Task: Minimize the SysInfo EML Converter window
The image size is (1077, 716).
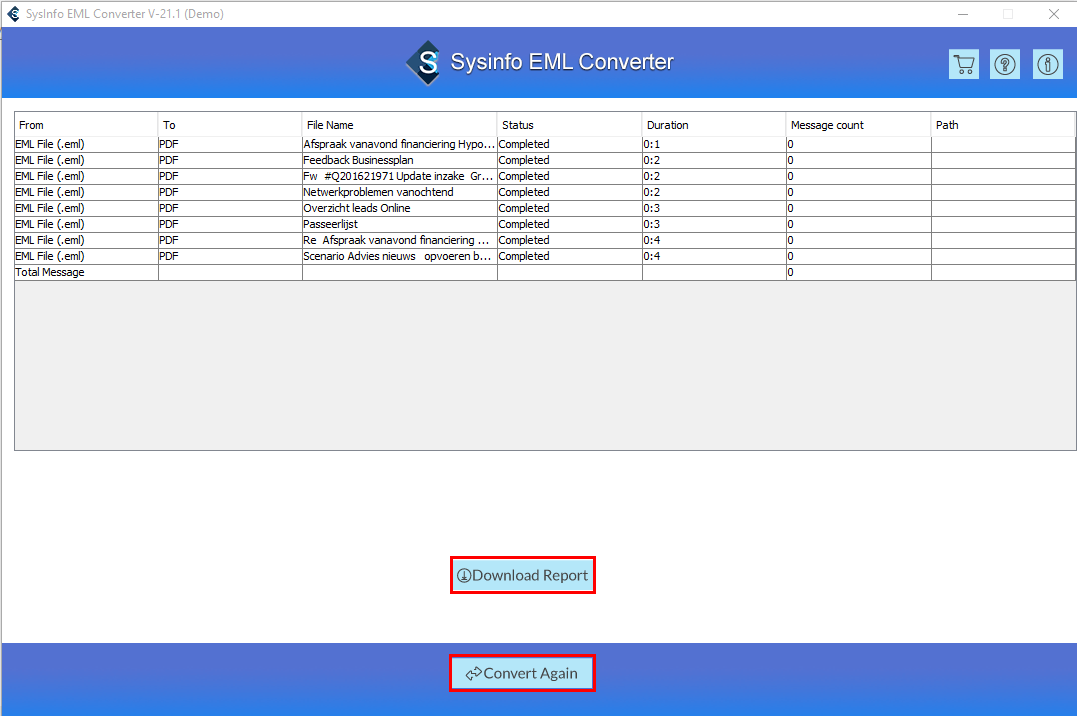Action: (963, 14)
